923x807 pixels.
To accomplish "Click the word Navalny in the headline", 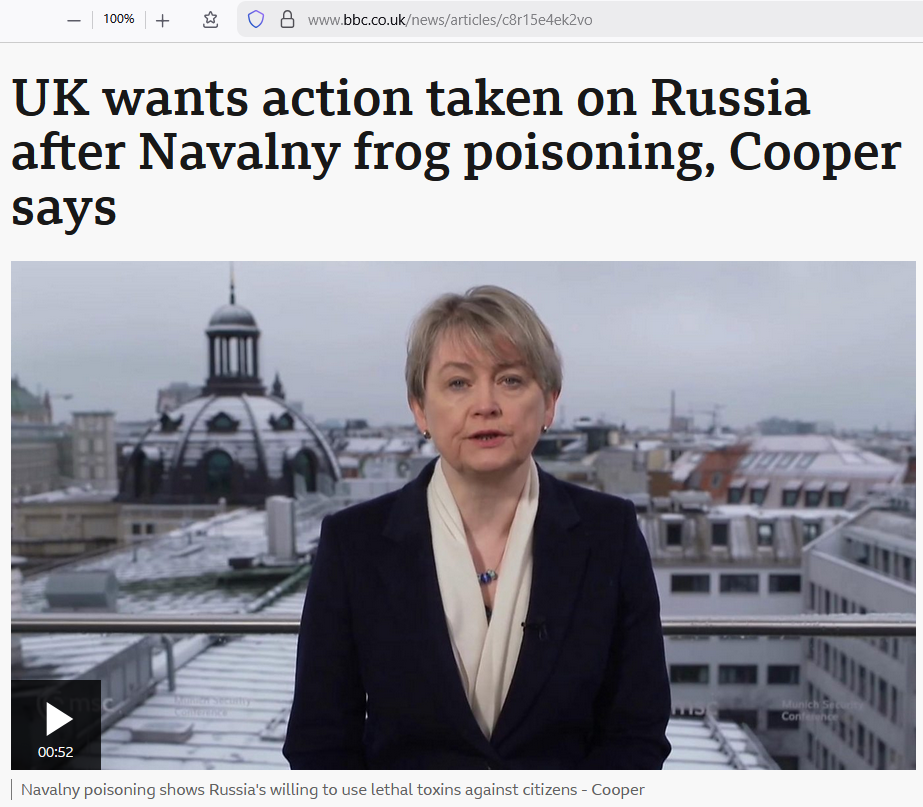I will (x=239, y=154).
